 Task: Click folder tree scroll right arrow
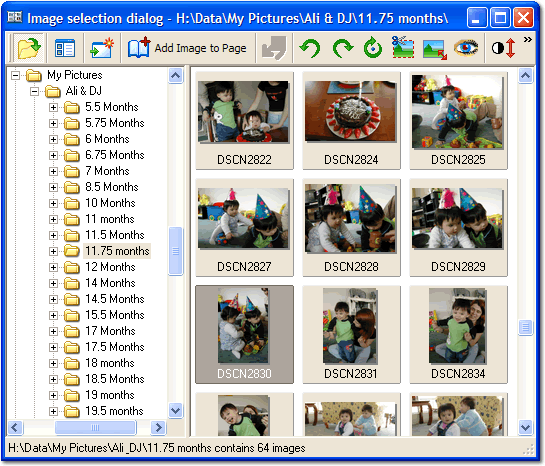[158, 427]
